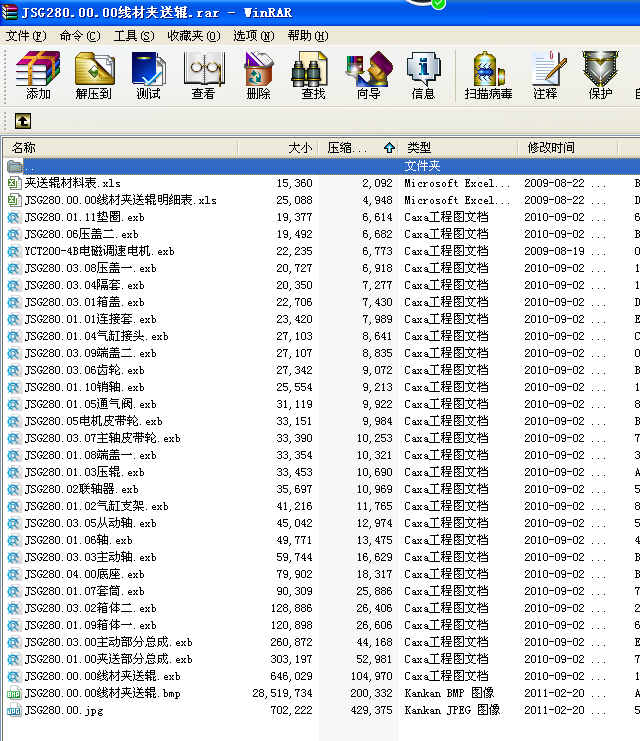Screen dimensions: 640x741
Task: Sort by 大小 column header
Action: 277,148
